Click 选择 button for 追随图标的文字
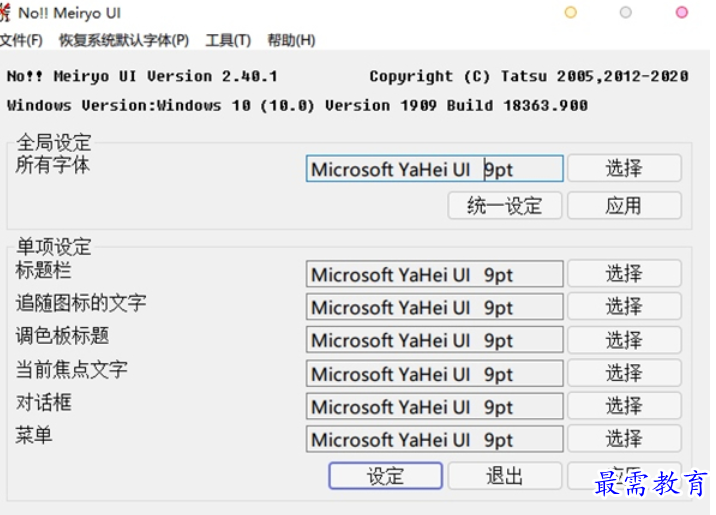Screen dimensions: 716x515 (x=624, y=306)
